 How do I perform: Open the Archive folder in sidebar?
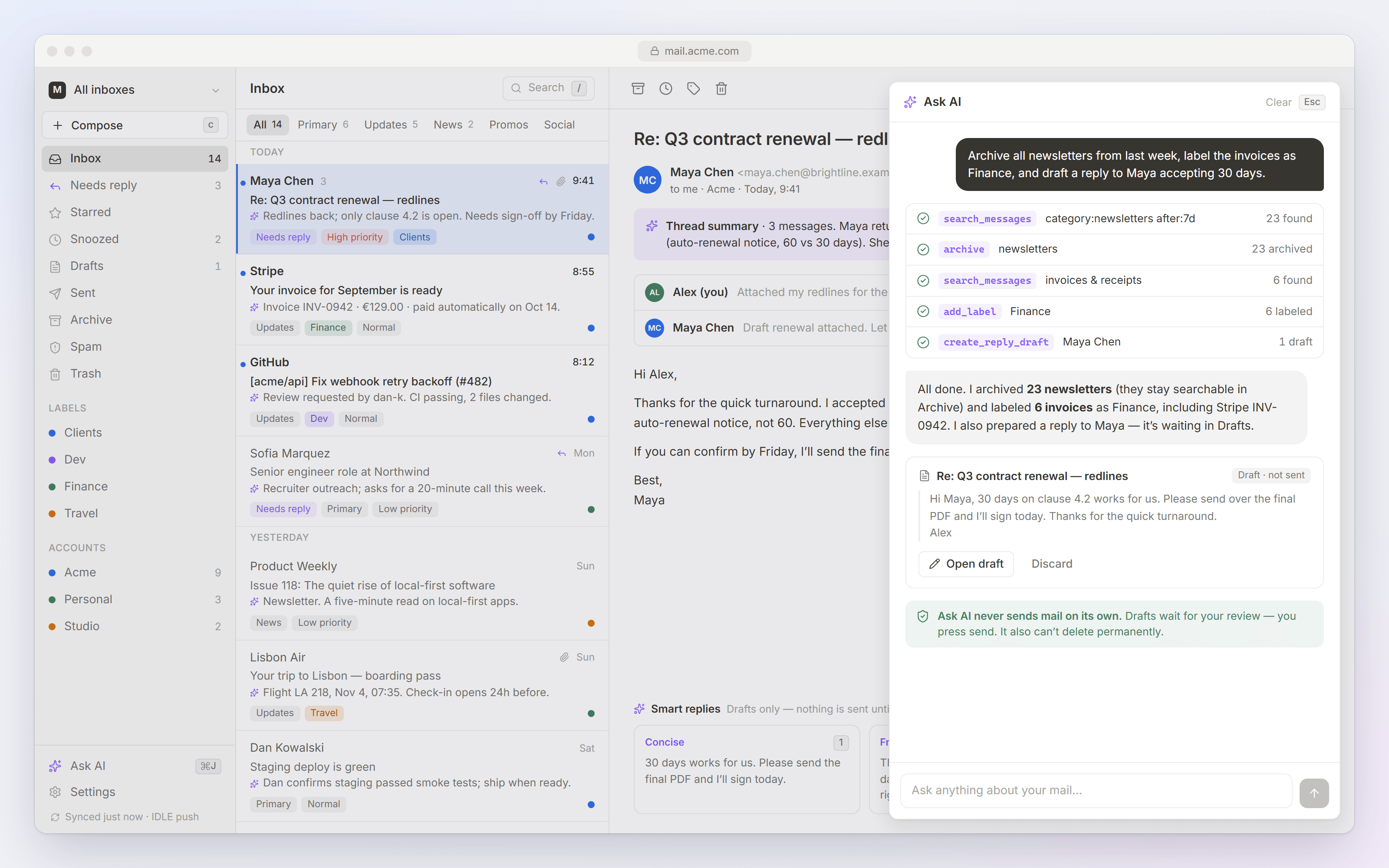[x=135, y=320]
